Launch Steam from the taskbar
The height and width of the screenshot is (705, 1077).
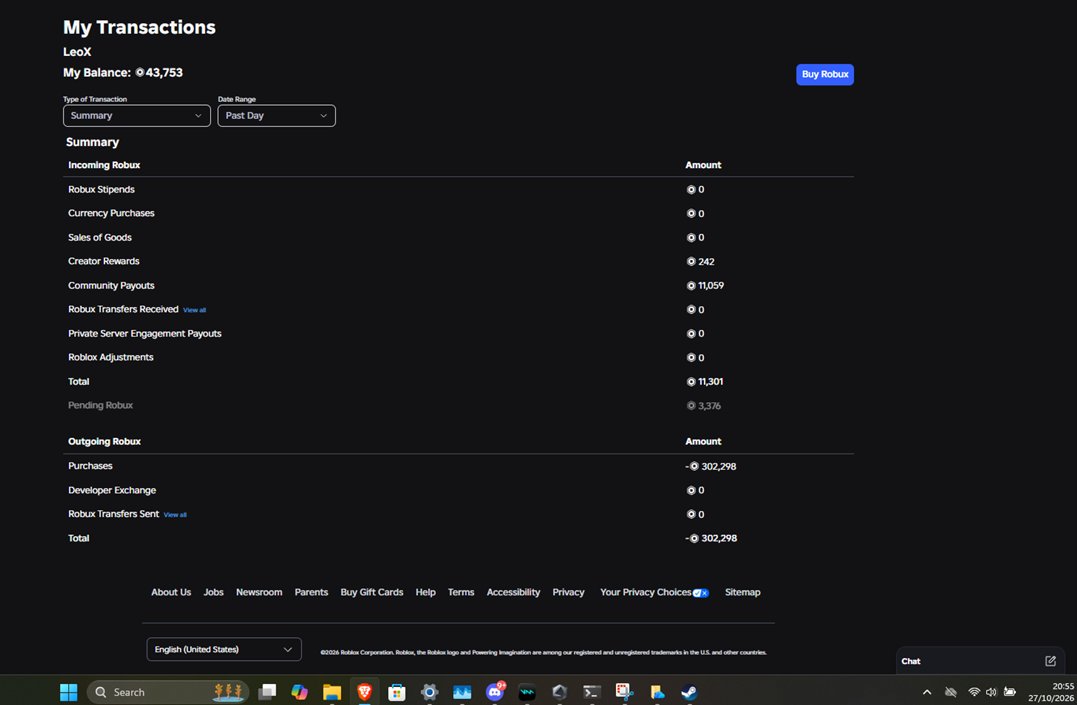[689, 692]
